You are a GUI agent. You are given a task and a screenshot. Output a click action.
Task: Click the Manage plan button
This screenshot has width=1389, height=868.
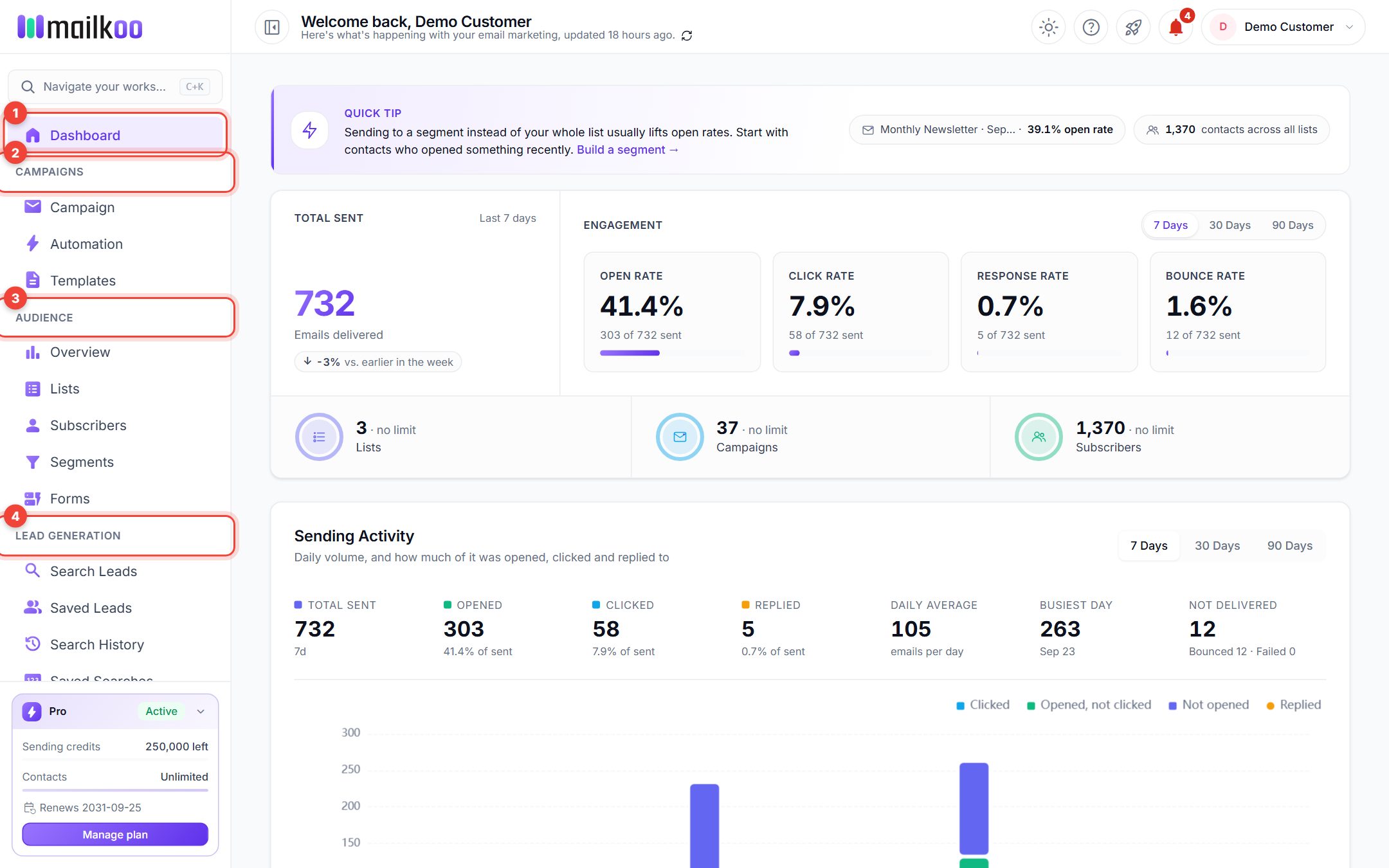pyautogui.click(x=115, y=835)
